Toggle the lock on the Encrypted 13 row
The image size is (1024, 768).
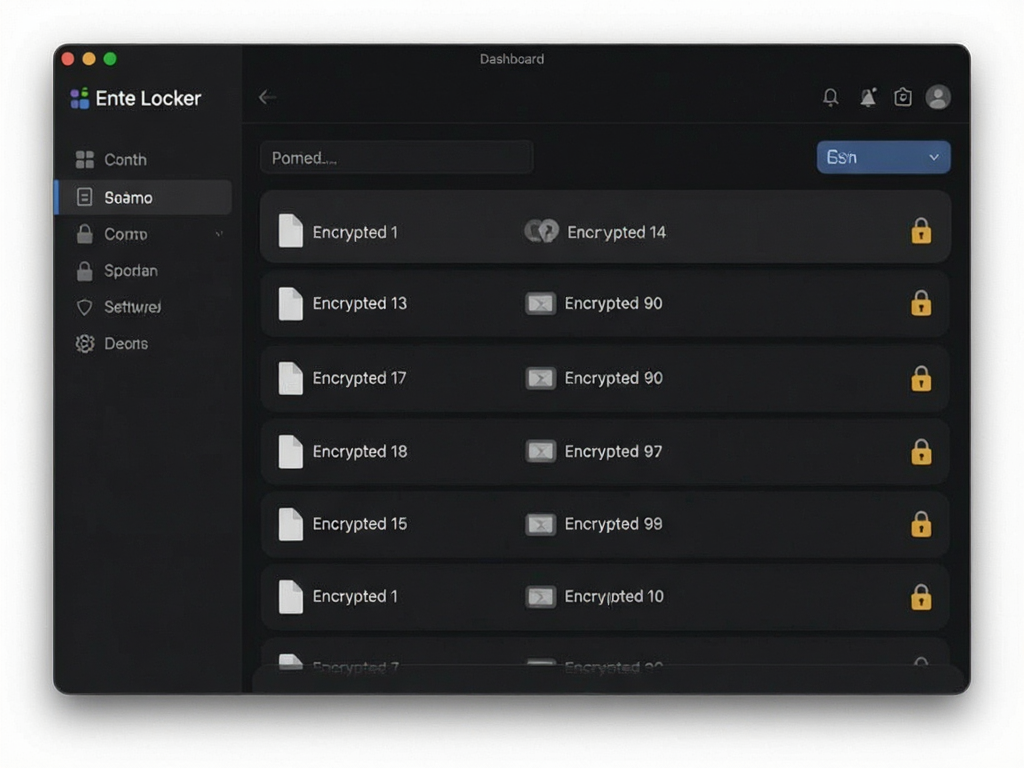[921, 303]
